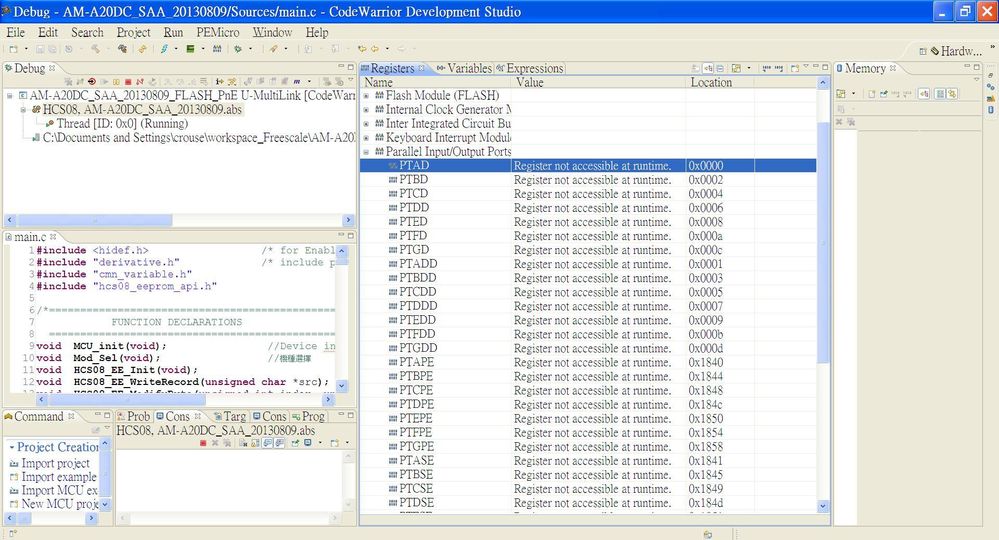The width and height of the screenshot is (999, 540).
Task: Click the red Terminate icon in Console view
Action: tap(203, 443)
